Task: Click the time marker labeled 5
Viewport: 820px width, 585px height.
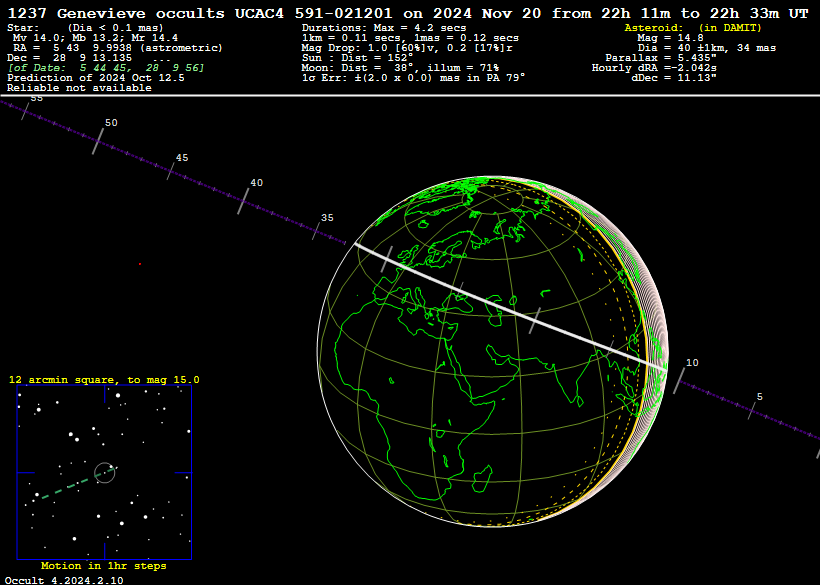Action: 753,410
